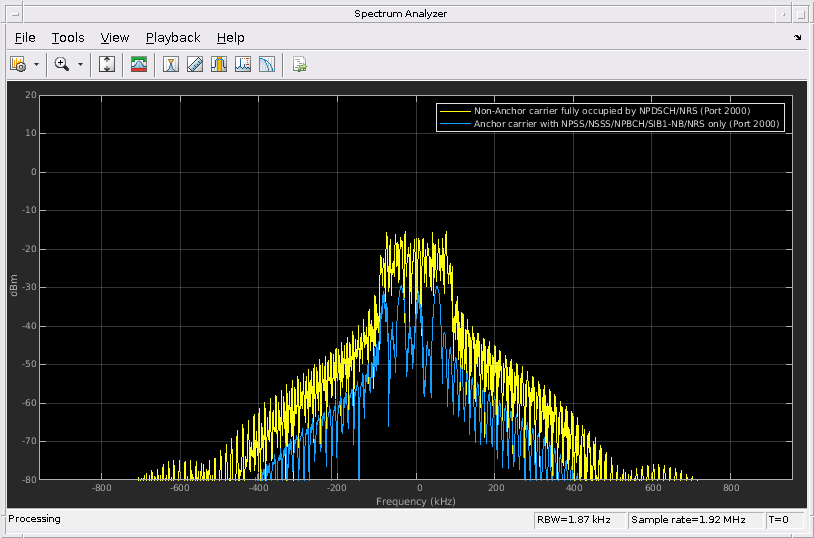Open the Playback menu

[173, 37]
